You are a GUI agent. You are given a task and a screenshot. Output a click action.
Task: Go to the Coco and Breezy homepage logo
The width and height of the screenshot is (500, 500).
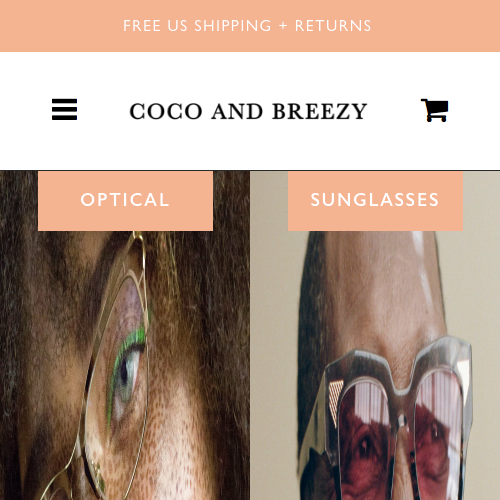click(x=248, y=111)
